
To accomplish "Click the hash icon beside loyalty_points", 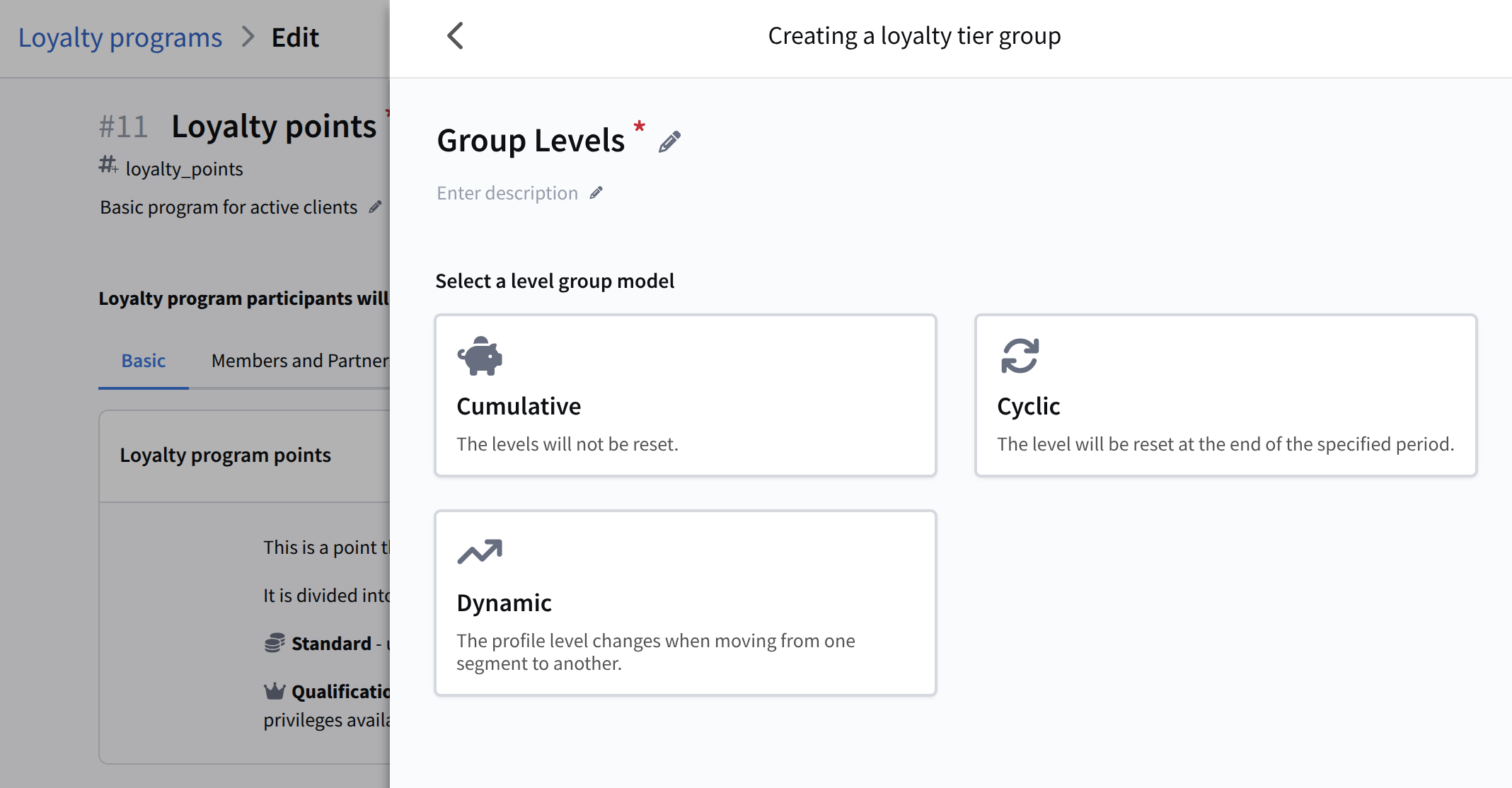I will pyautogui.click(x=108, y=166).
